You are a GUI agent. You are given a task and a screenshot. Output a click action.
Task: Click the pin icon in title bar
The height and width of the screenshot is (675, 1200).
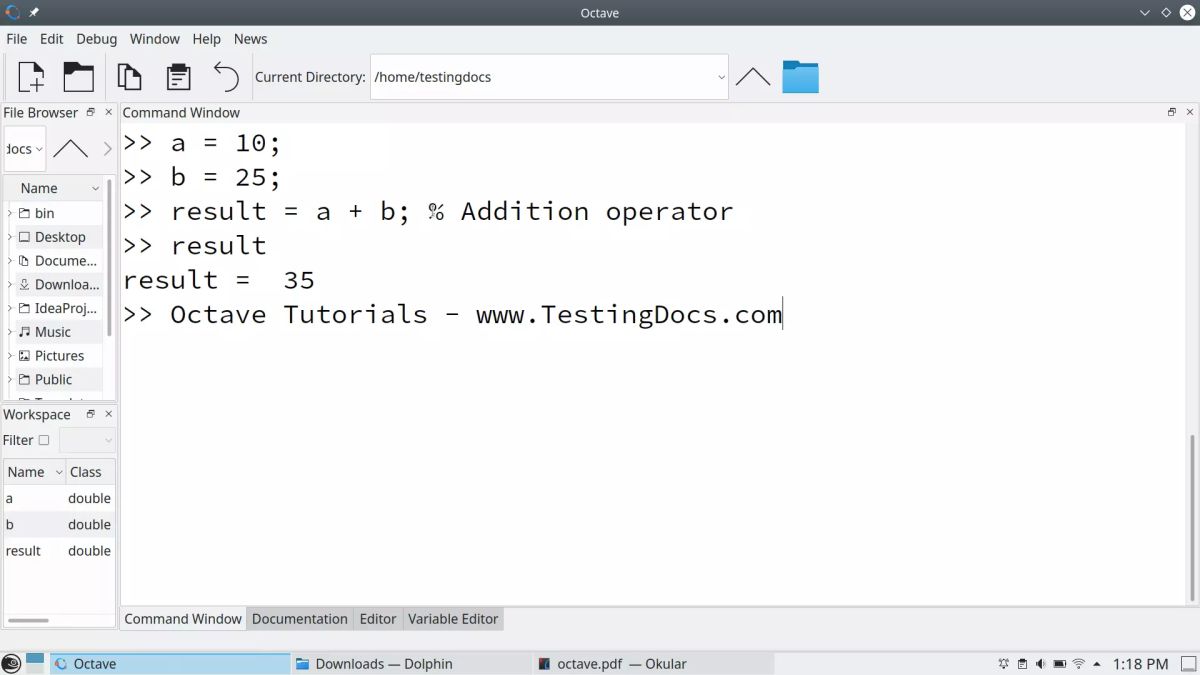click(34, 12)
